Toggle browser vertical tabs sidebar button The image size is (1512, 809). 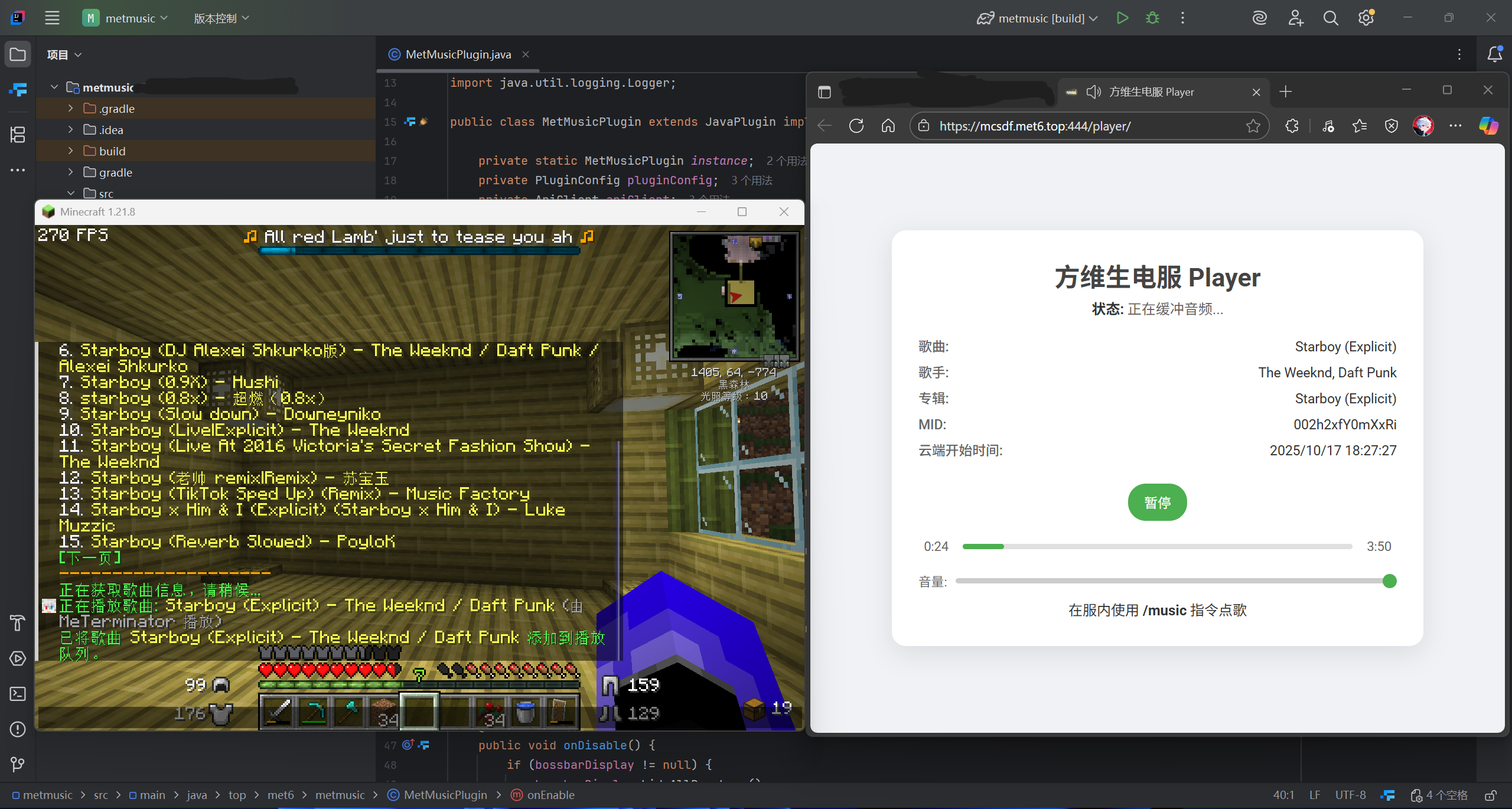825,92
